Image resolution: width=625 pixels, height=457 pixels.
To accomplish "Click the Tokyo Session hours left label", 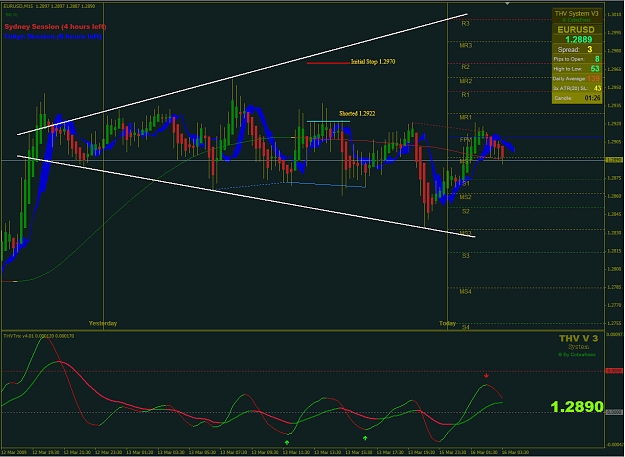I will (x=53, y=37).
